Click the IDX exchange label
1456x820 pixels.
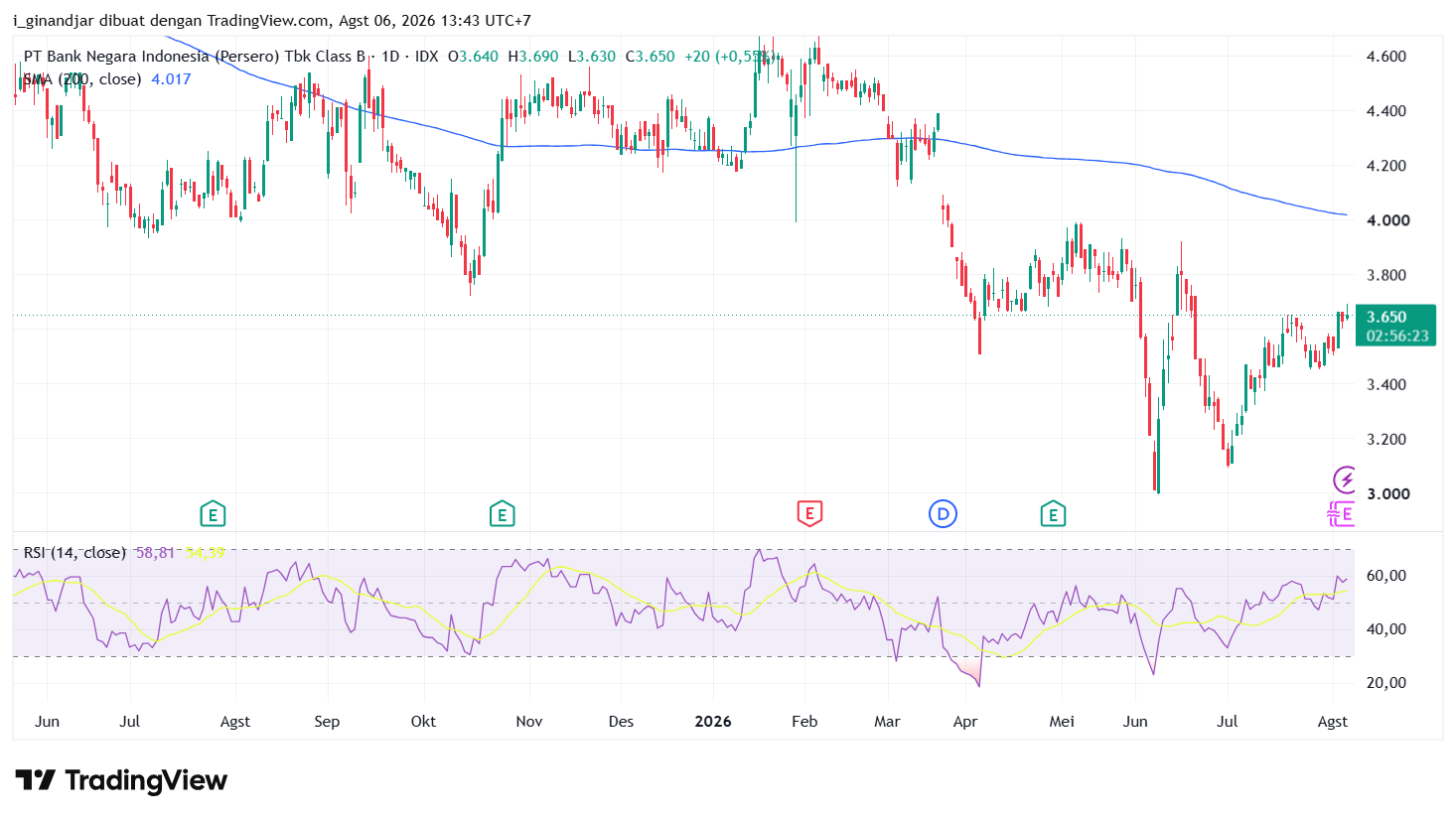point(427,57)
